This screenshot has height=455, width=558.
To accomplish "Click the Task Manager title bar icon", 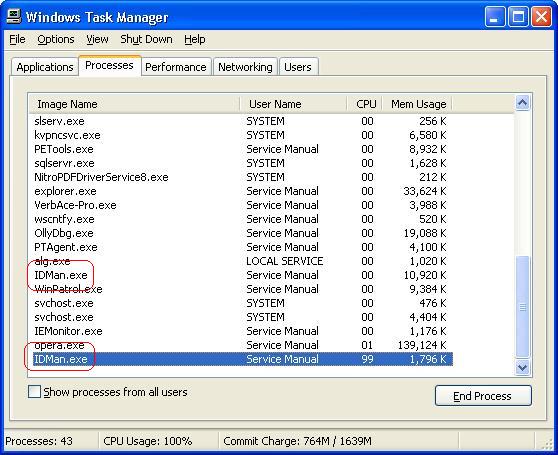I will tap(14, 16).
